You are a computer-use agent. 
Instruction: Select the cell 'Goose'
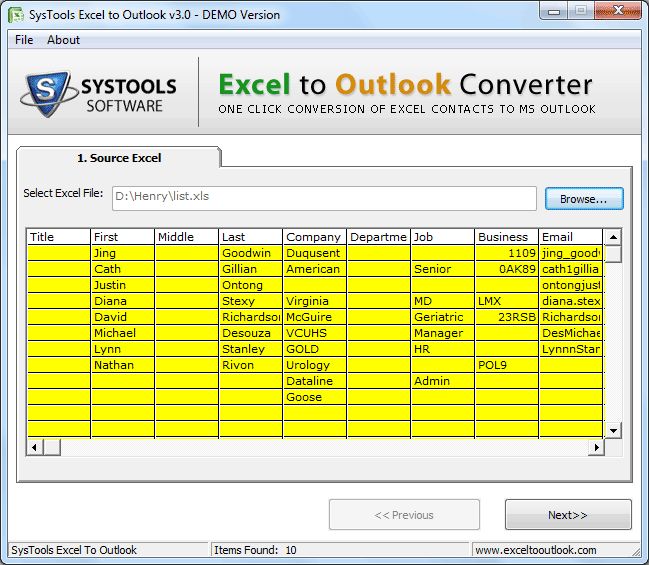click(315, 397)
